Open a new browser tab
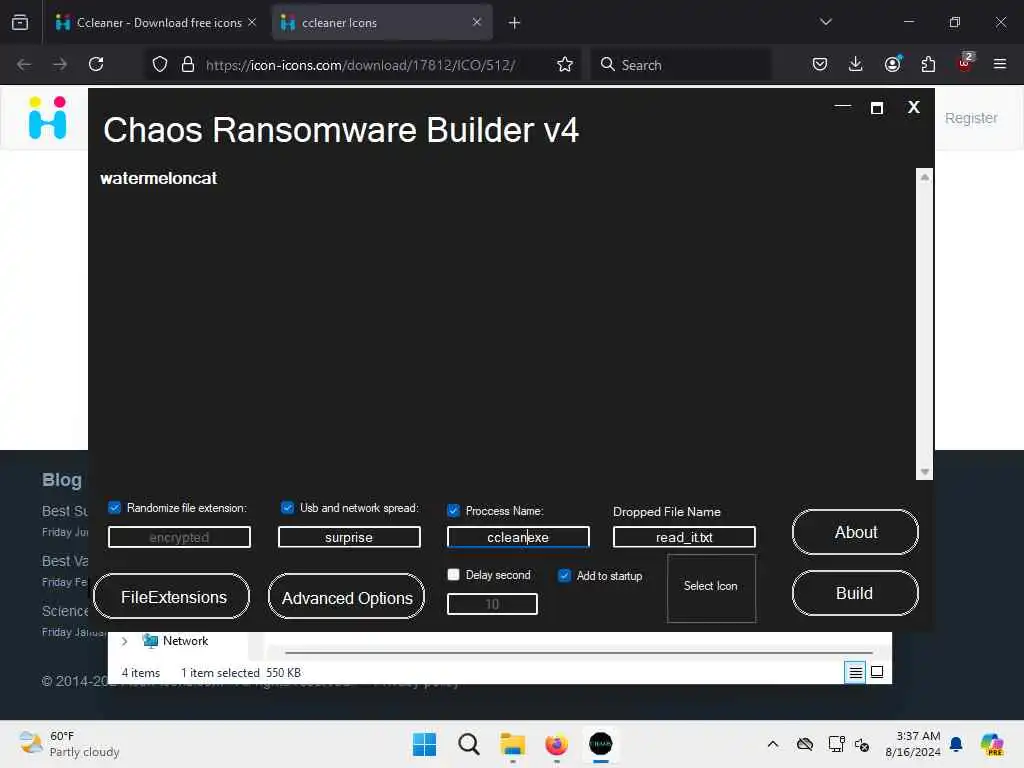The width and height of the screenshot is (1024, 768). 515,23
